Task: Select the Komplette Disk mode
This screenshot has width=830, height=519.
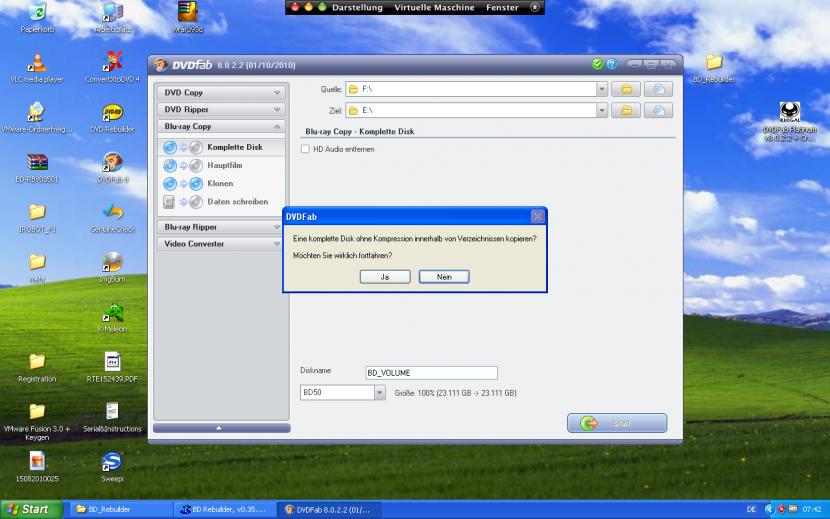Action: point(221,147)
